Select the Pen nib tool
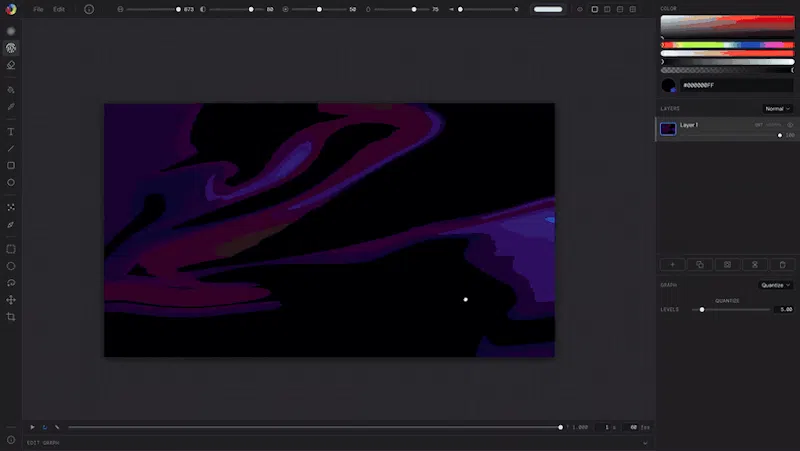Image resolution: width=800 pixels, height=451 pixels. pyautogui.click(x=11, y=224)
